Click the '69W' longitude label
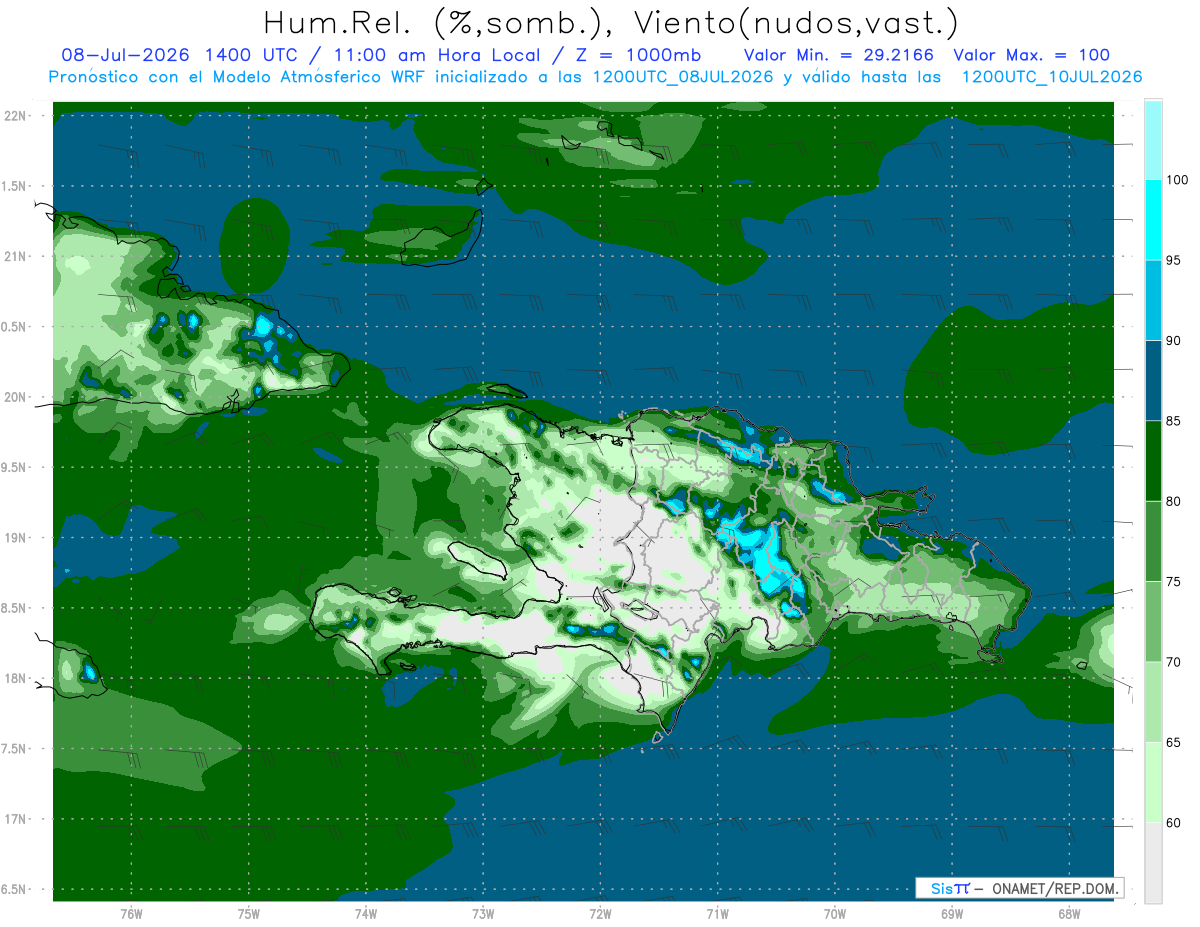Screen dimensions: 1200x927 [x=952, y=914]
